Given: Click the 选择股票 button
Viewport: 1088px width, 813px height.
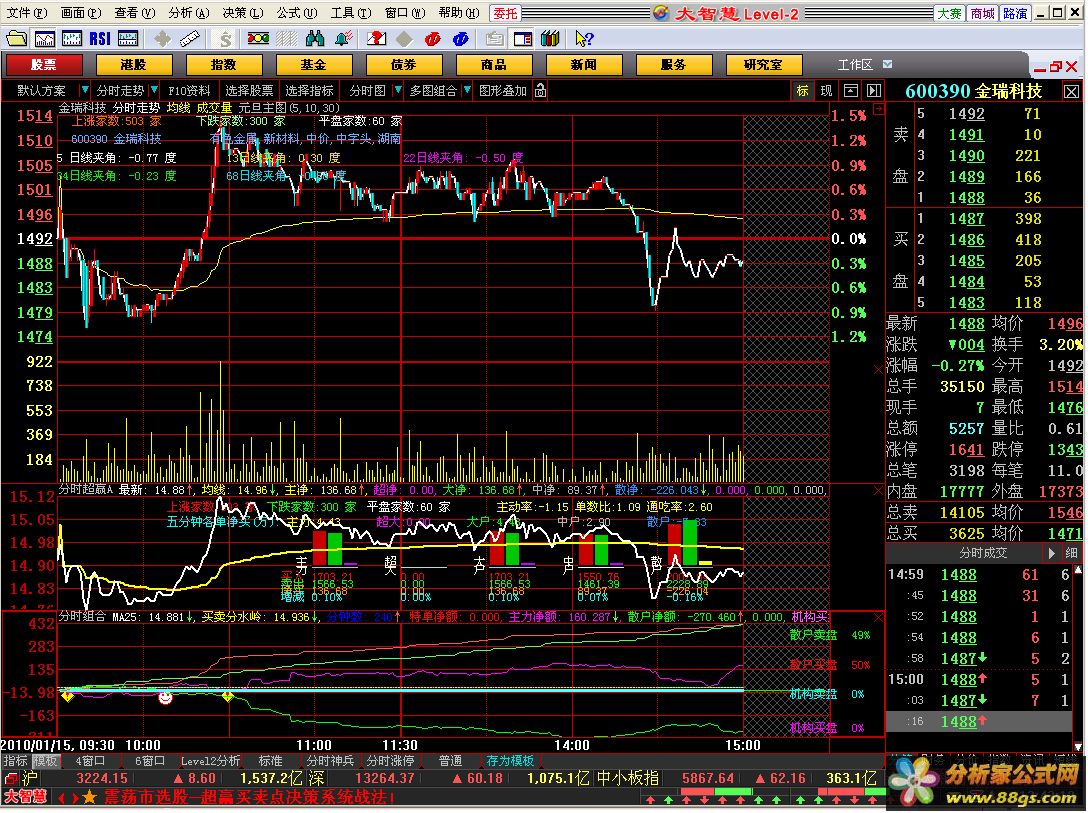Looking at the screenshot, I should [x=249, y=90].
